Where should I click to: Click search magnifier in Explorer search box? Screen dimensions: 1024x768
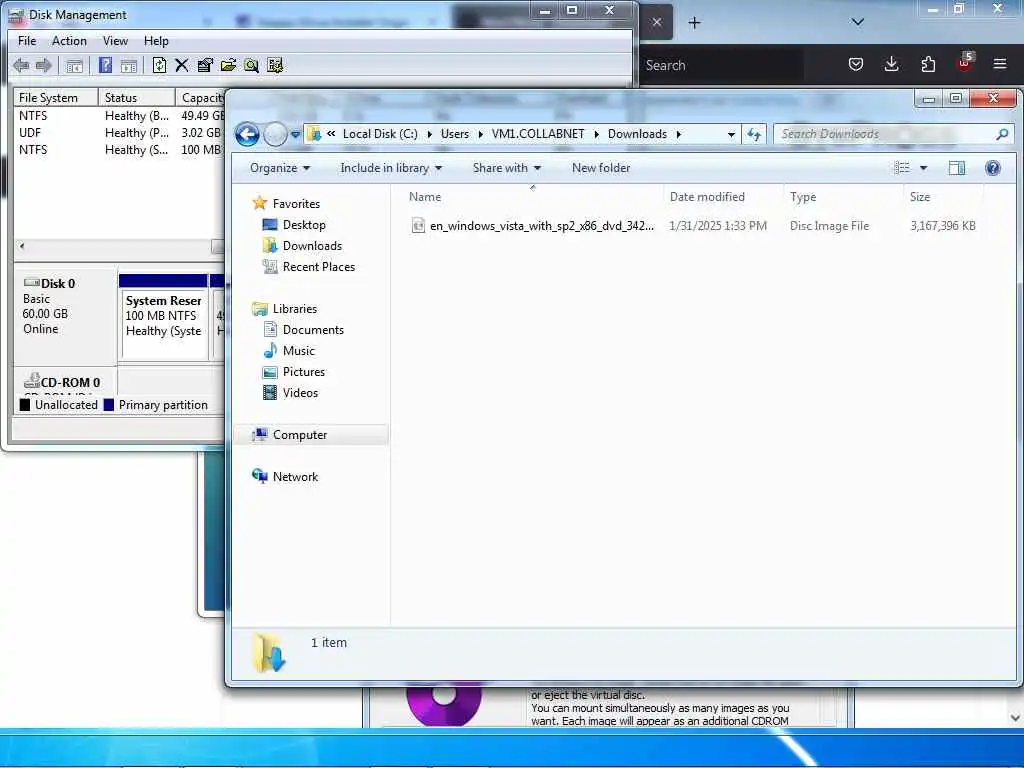point(1002,134)
